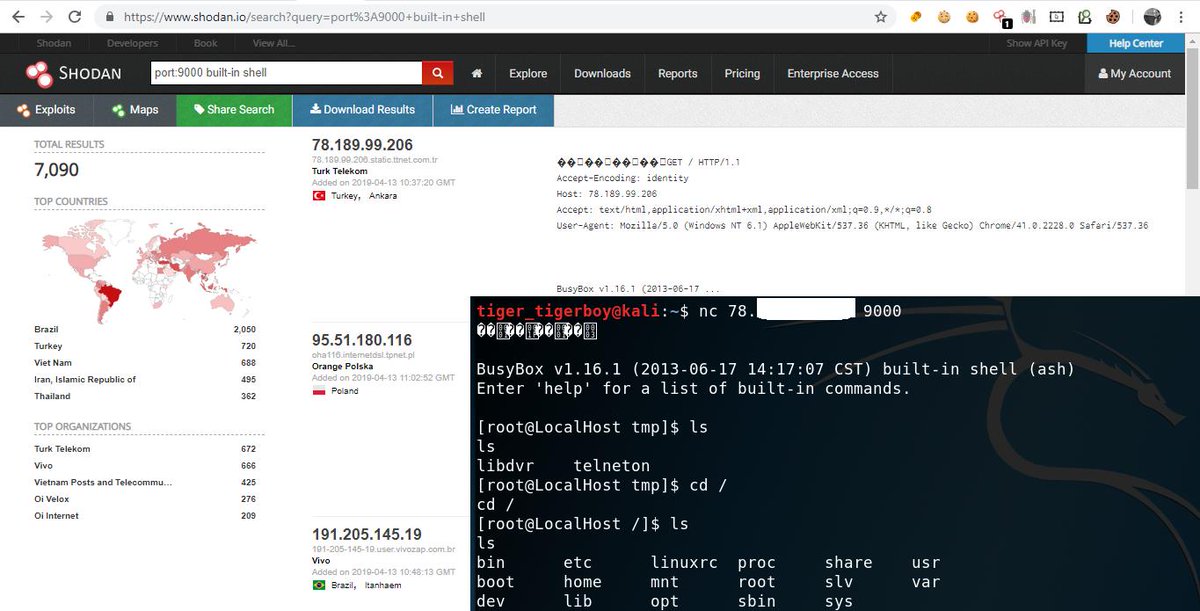Image resolution: width=1200 pixels, height=611 pixels.
Task: Bookmark this page with the star icon
Action: pyautogui.click(x=880, y=17)
